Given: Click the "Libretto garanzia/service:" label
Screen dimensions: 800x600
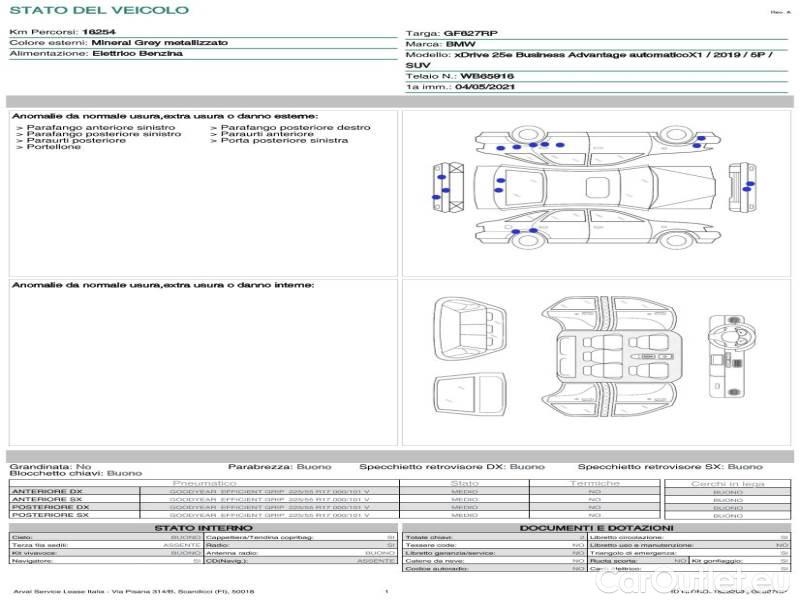Looking at the screenshot, I should 450,553.
